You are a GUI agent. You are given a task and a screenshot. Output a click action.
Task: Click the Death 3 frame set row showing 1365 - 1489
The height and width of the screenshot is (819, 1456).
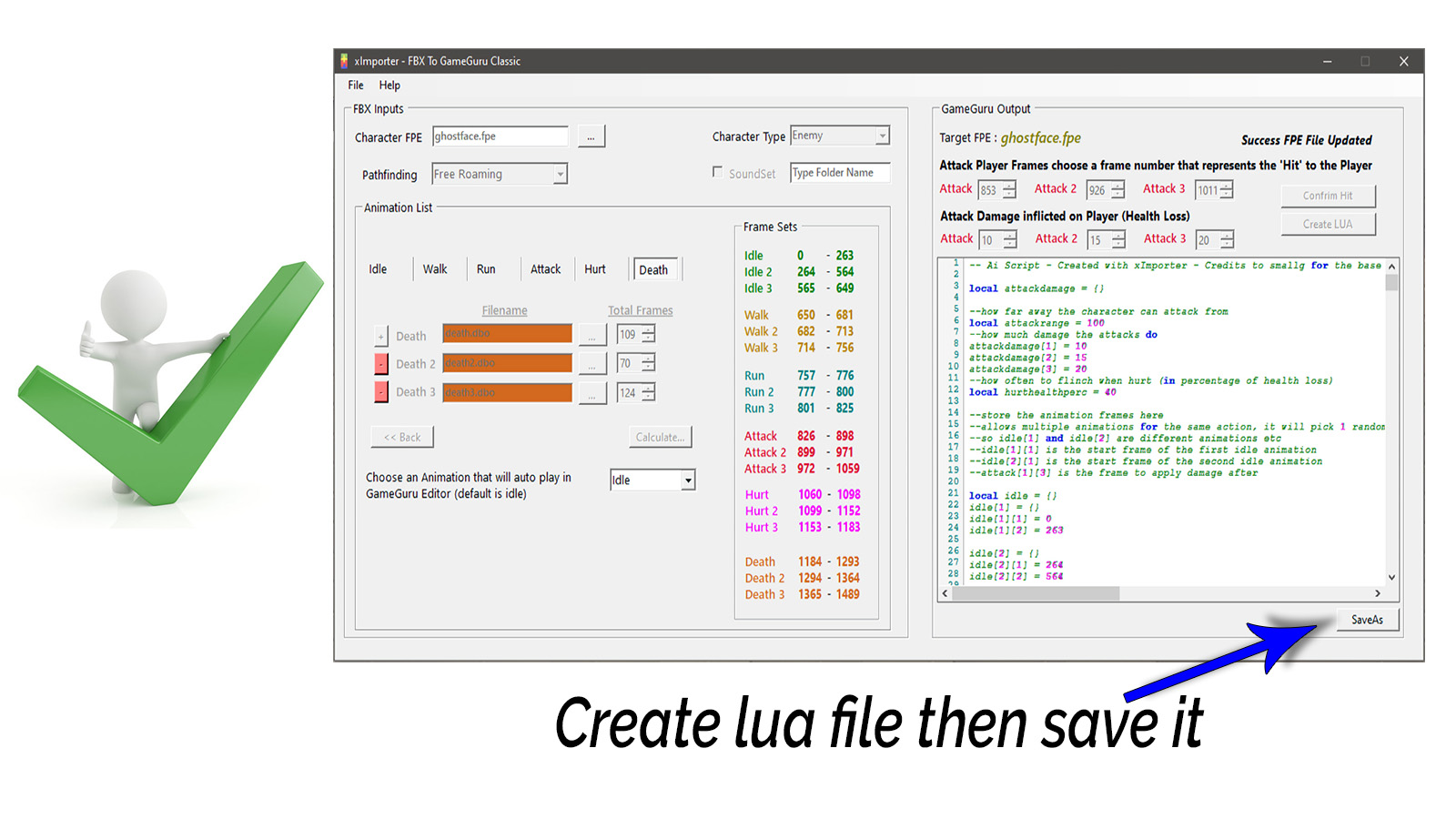click(802, 594)
